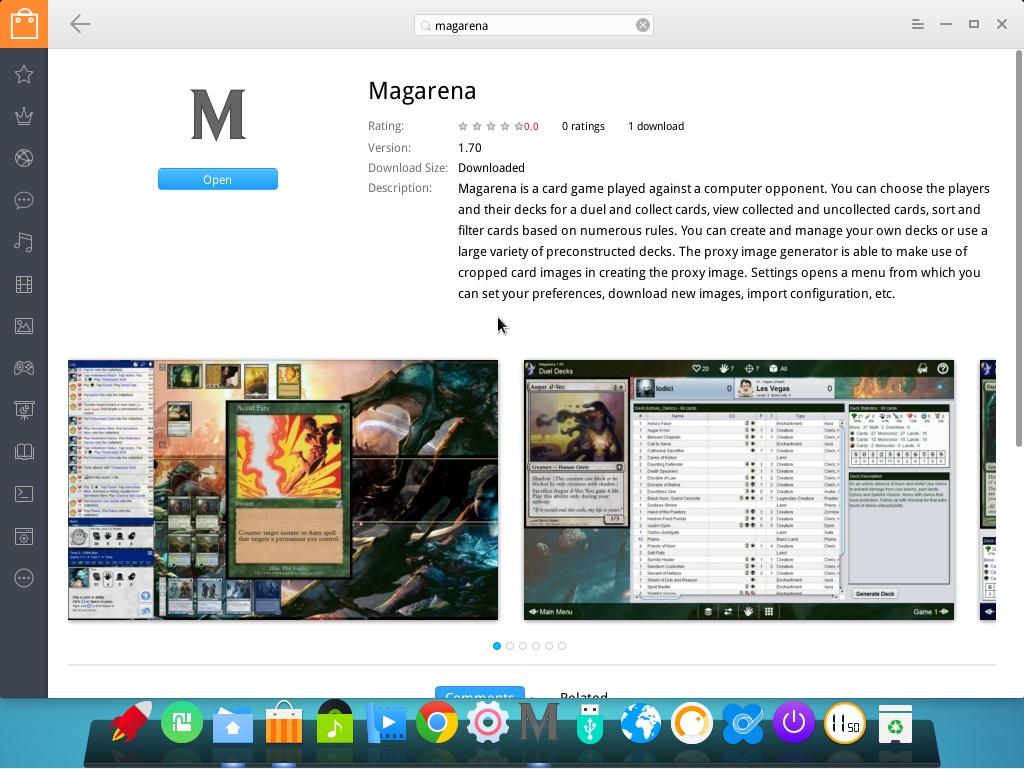
Task: Click the "Magarena" app title heading
Action: [x=422, y=90]
